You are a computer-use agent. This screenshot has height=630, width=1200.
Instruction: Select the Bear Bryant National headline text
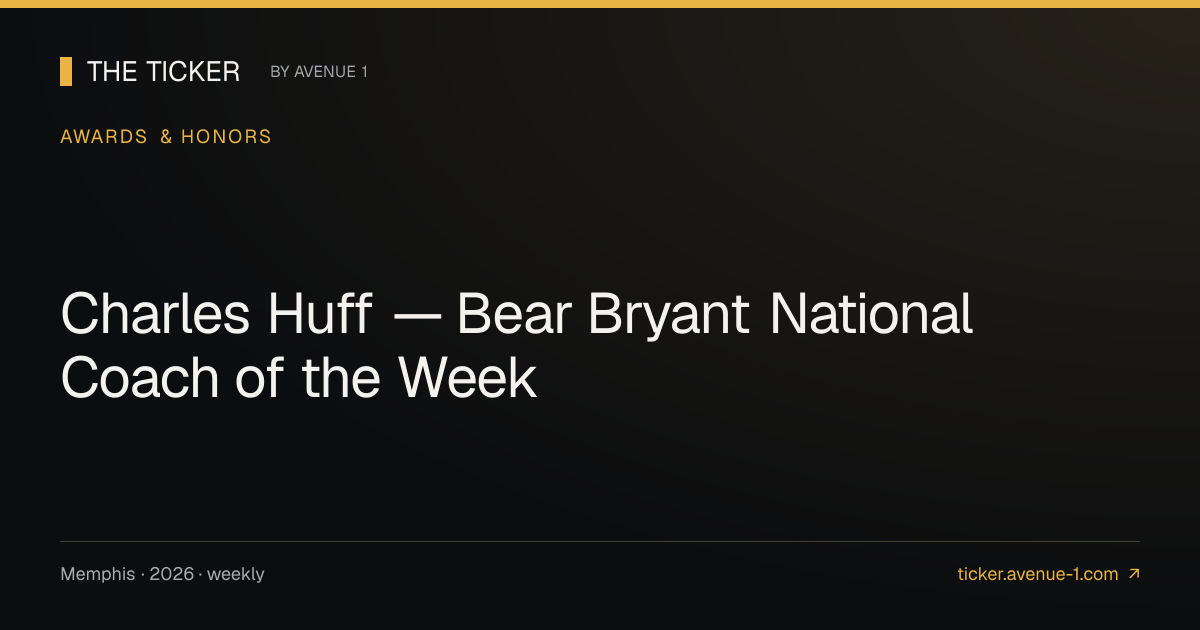715,314
